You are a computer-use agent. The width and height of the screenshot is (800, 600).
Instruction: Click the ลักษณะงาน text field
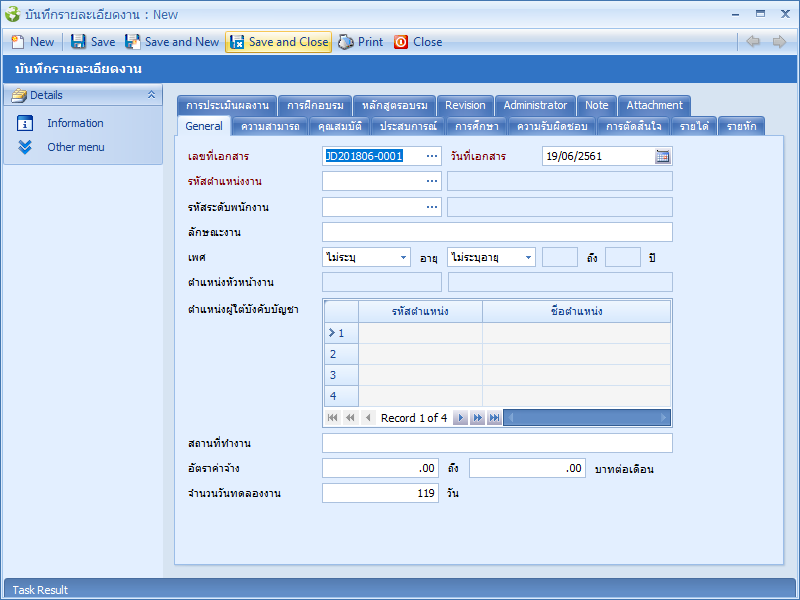(x=497, y=232)
